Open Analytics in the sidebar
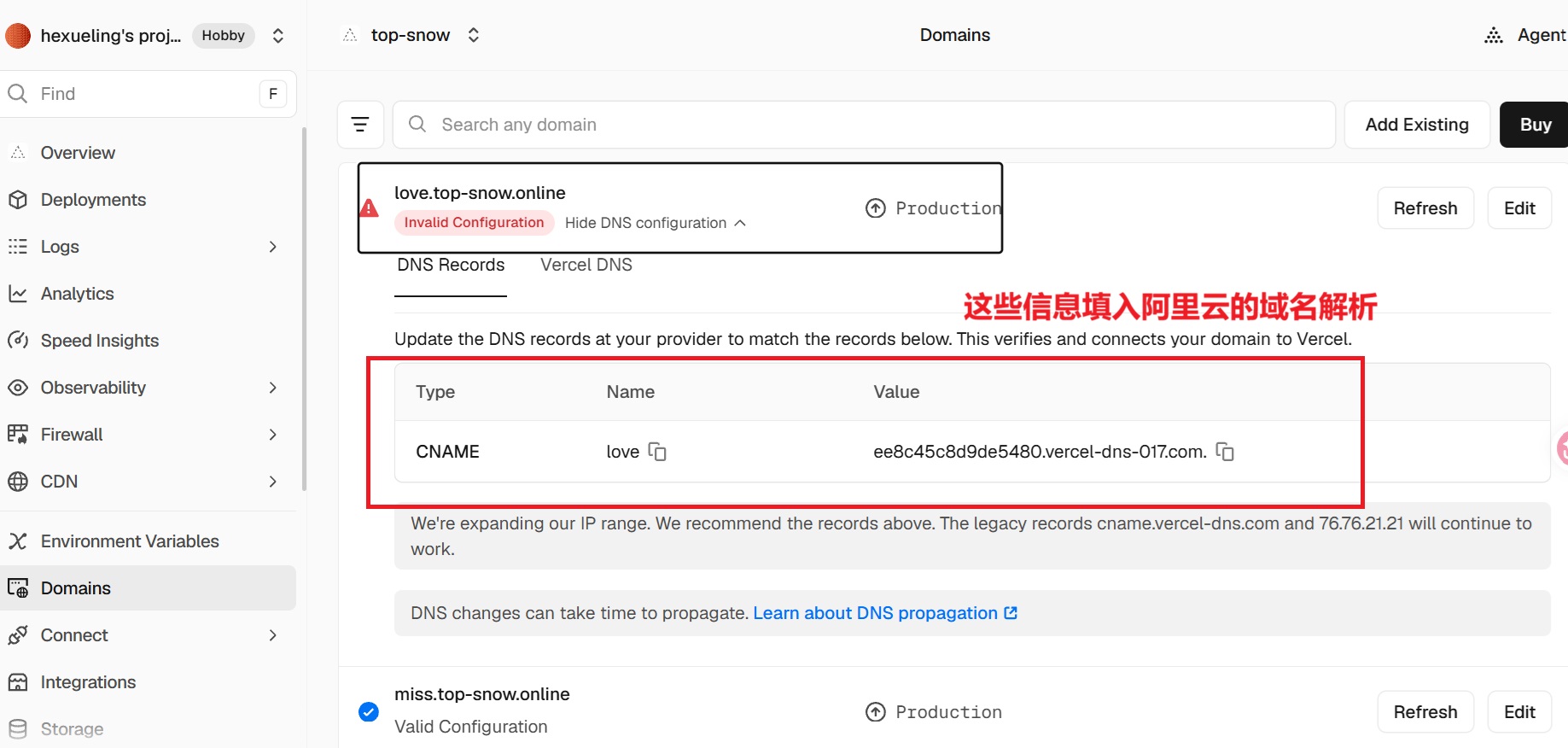The width and height of the screenshot is (1568, 748). click(77, 294)
